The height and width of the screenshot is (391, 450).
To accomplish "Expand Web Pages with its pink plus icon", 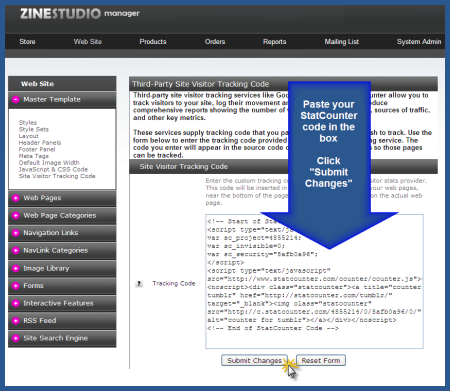I will [x=16, y=198].
